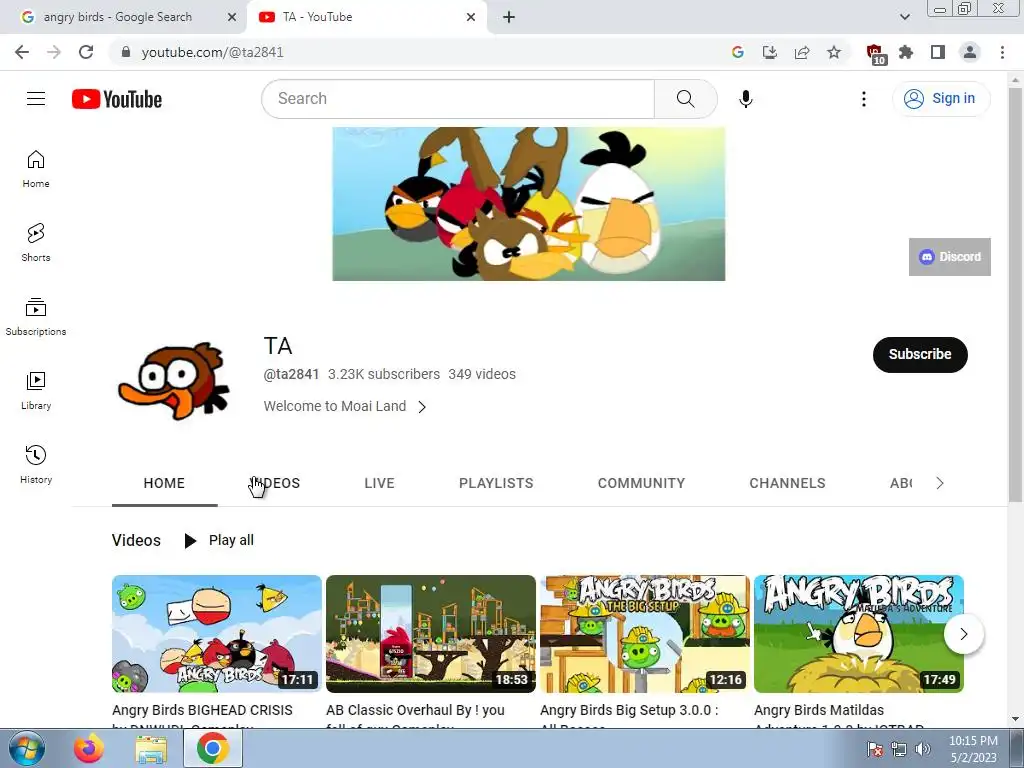Open Angry Birds Matildas video title
This screenshot has height=768, width=1024.
point(839,715)
